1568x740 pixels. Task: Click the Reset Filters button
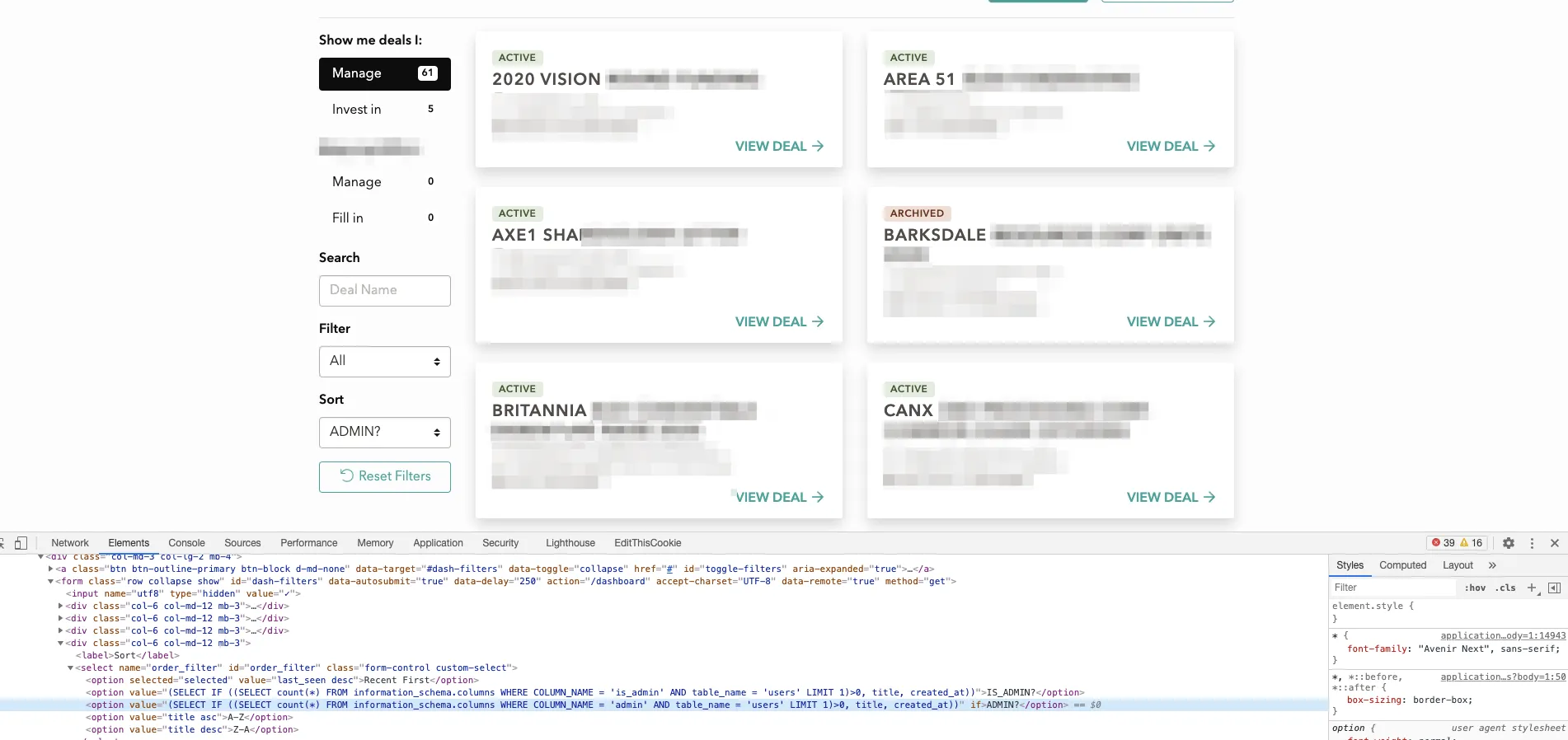385,477
